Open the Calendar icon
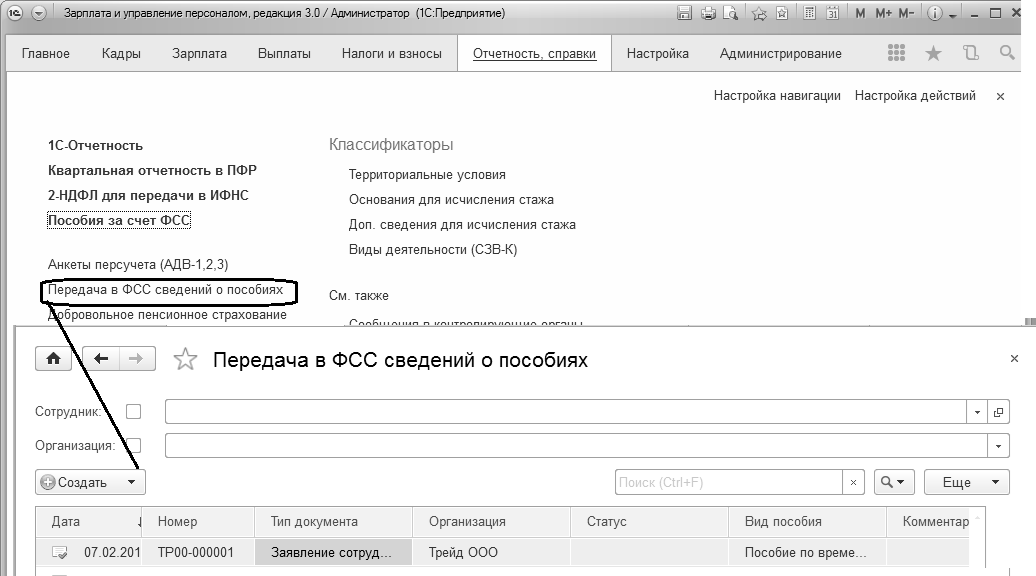The image size is (1036, 576). (832, 13)
